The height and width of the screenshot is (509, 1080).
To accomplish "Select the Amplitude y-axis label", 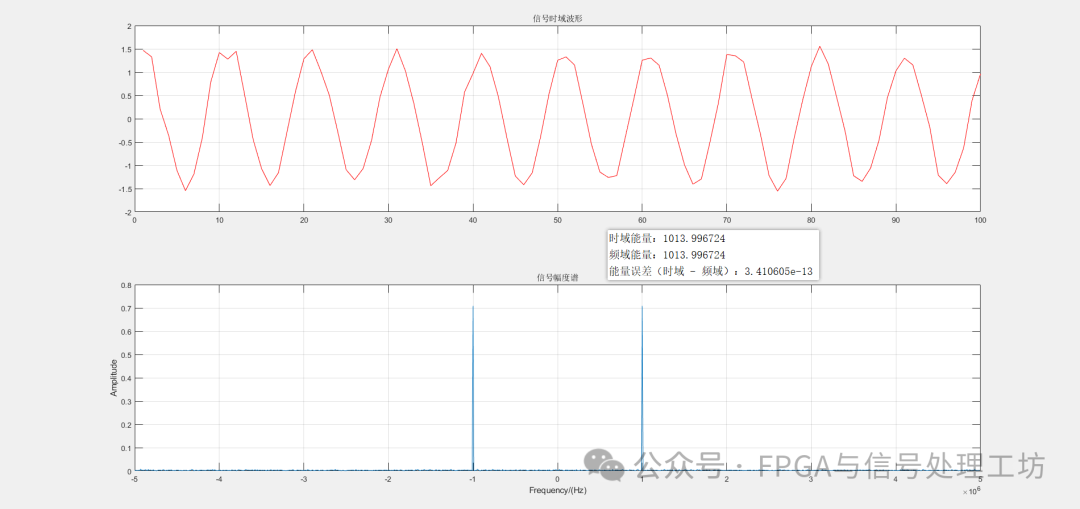I will coord(114,378).
